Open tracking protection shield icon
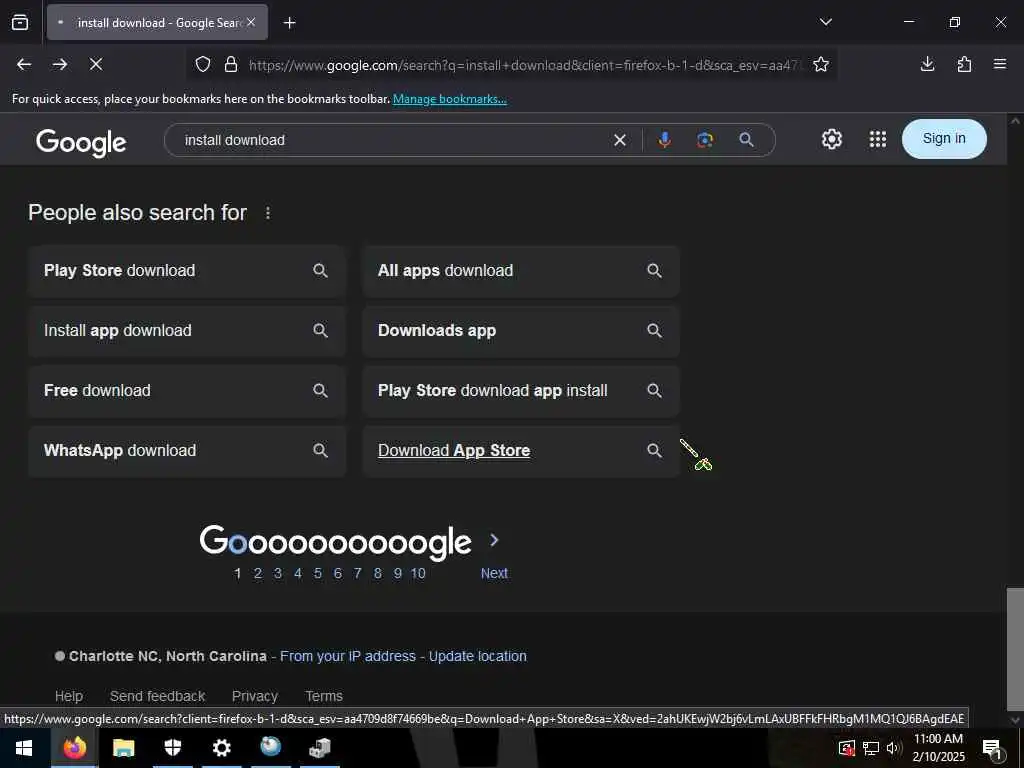Image resolution: width=1024 pixels, height=768 pixels. coord(203,64)
